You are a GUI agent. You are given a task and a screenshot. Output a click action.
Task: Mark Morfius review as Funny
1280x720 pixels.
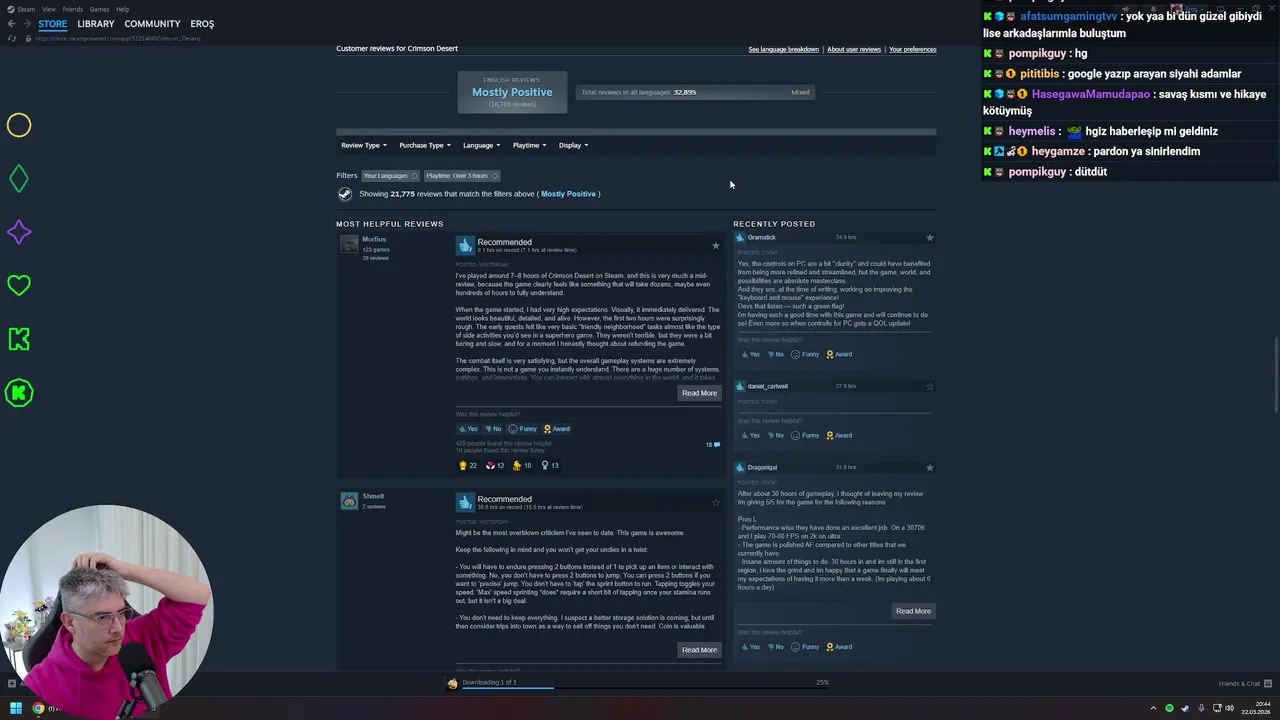pos(523,429)
